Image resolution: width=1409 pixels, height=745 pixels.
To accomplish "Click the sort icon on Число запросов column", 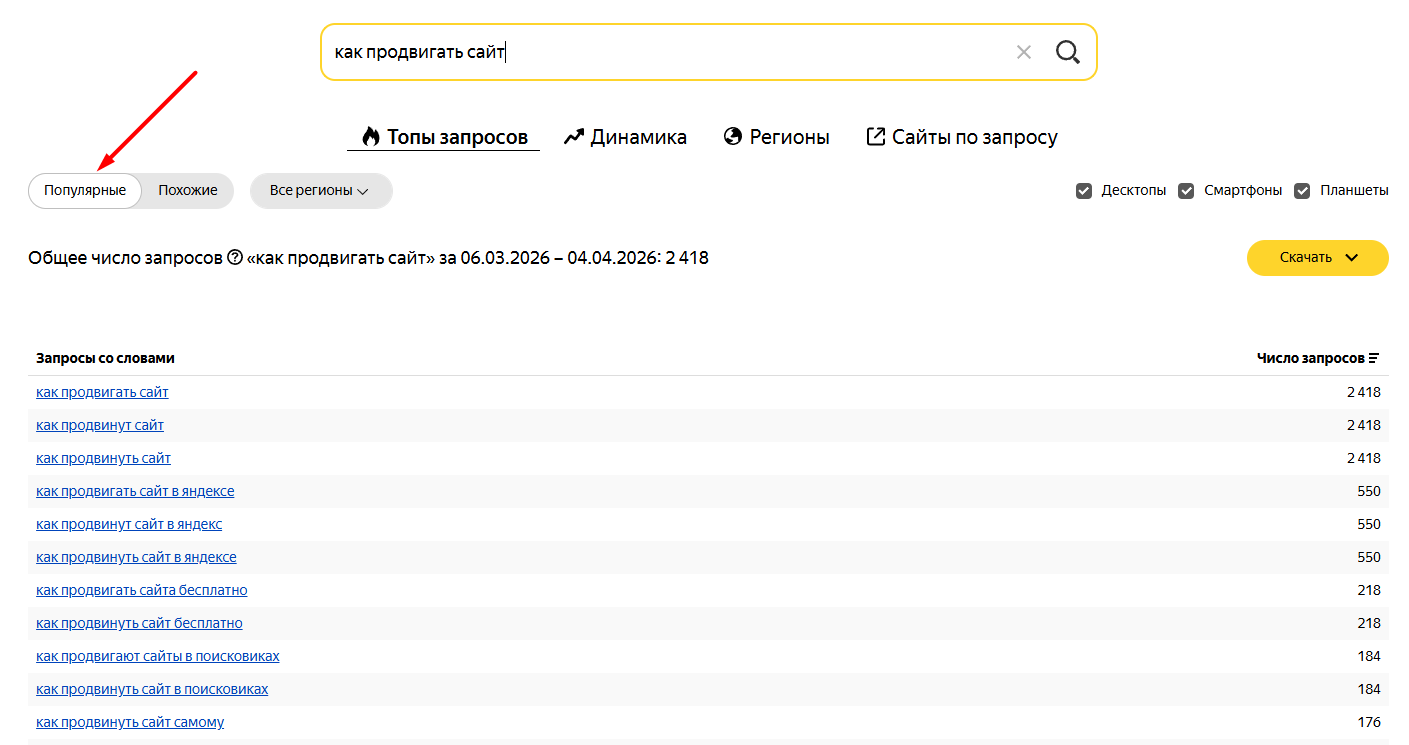I will [1375, 357].
